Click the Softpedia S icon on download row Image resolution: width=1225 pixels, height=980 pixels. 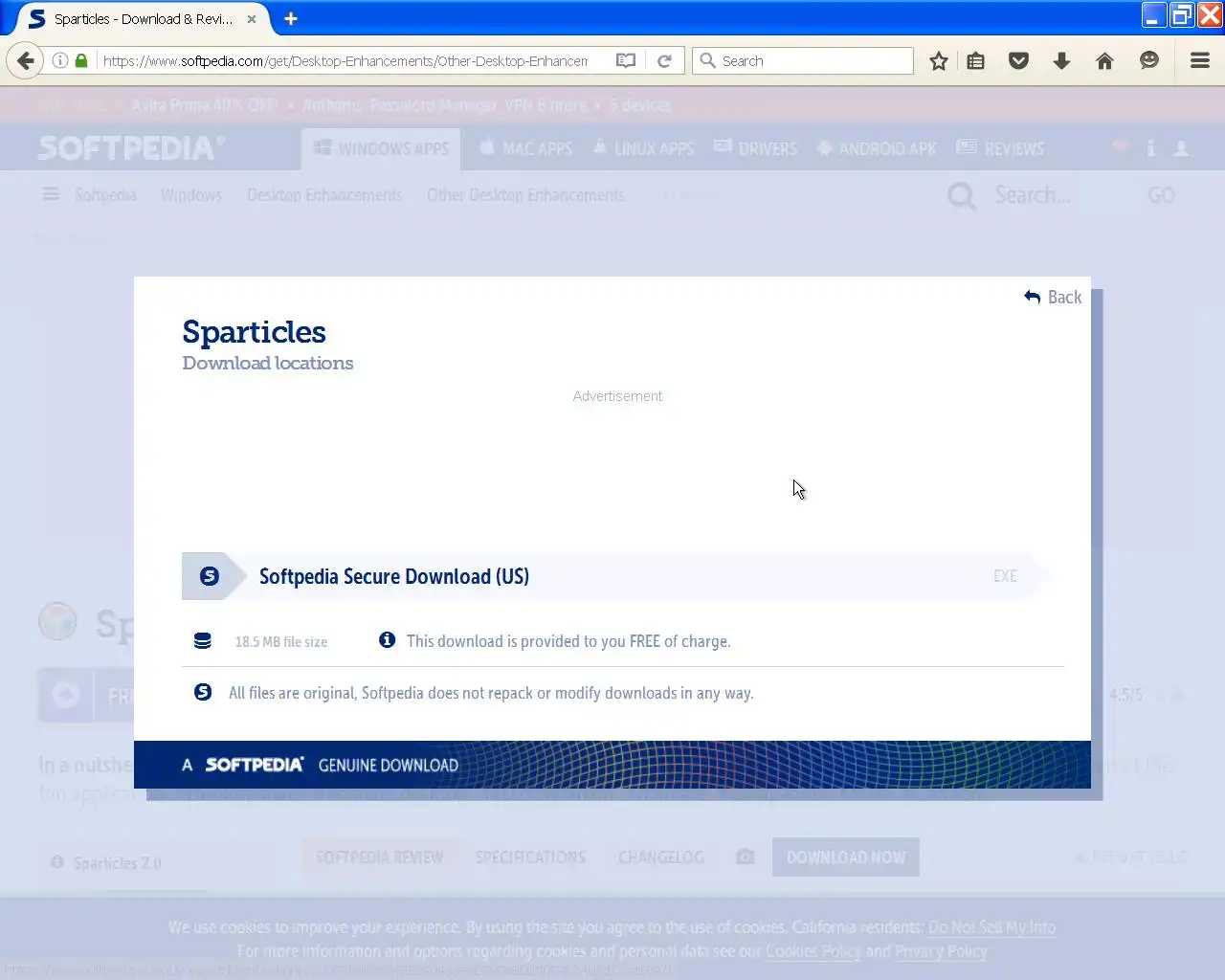point(209,576)
